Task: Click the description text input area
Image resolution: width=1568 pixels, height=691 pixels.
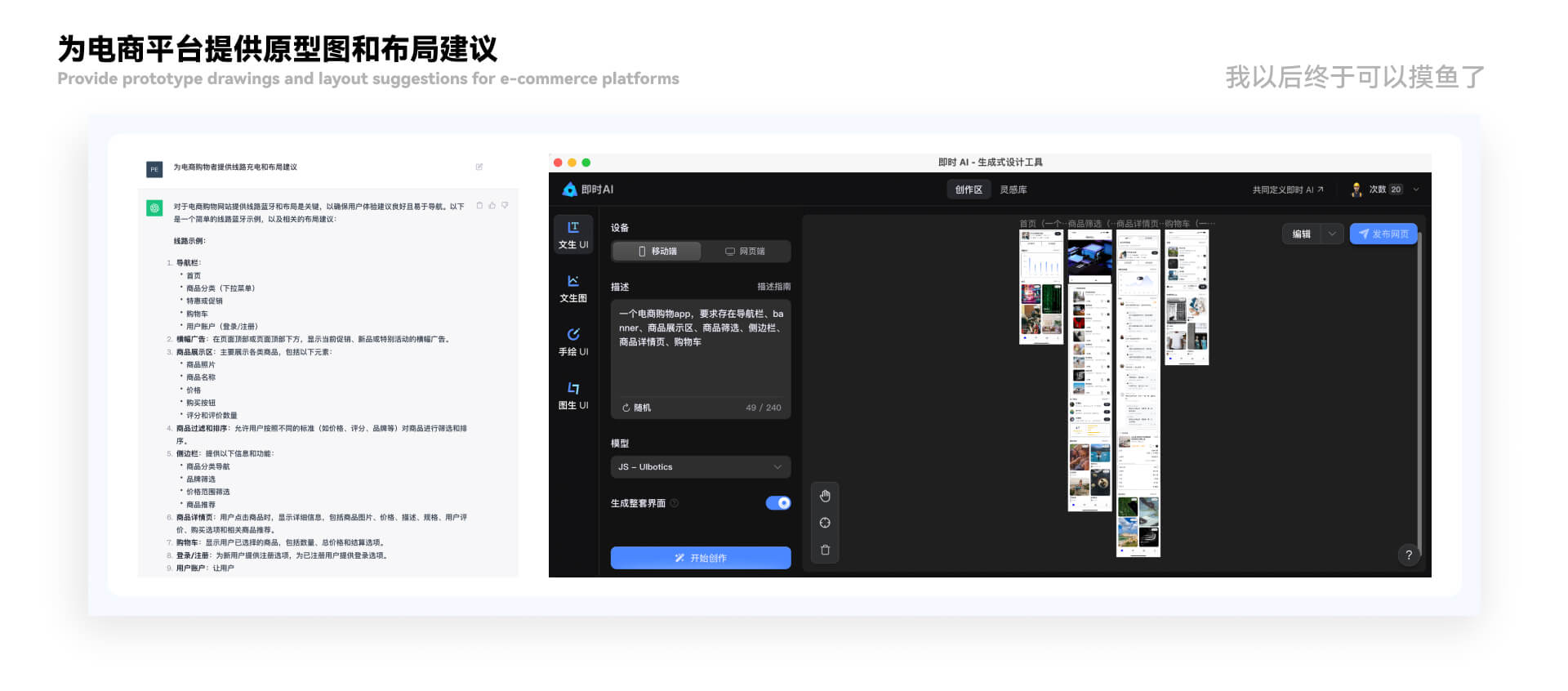Action: click(701, 349)
